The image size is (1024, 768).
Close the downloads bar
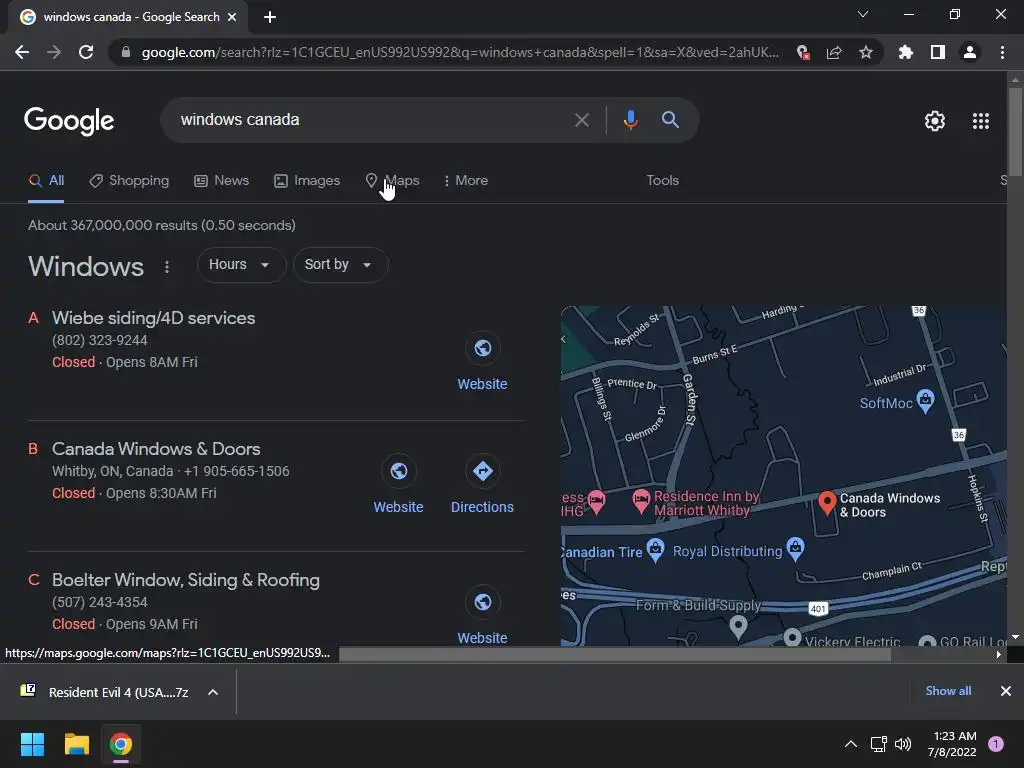coord(1006,691)
